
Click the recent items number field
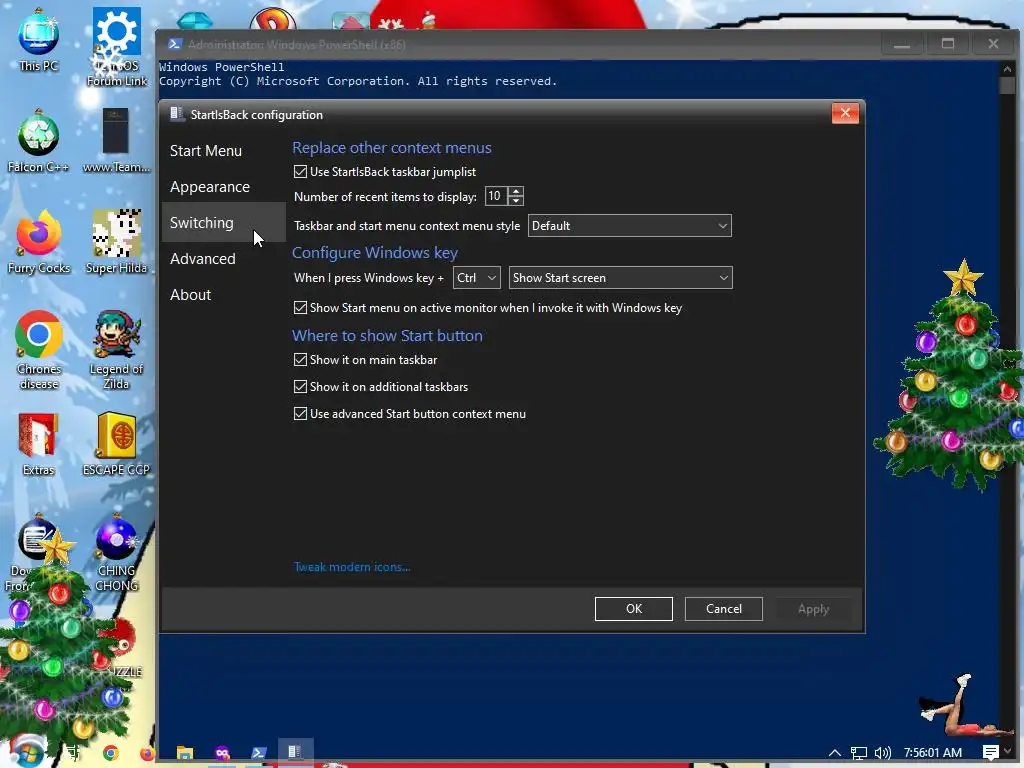pyautogui.click(x=496, y=196)
